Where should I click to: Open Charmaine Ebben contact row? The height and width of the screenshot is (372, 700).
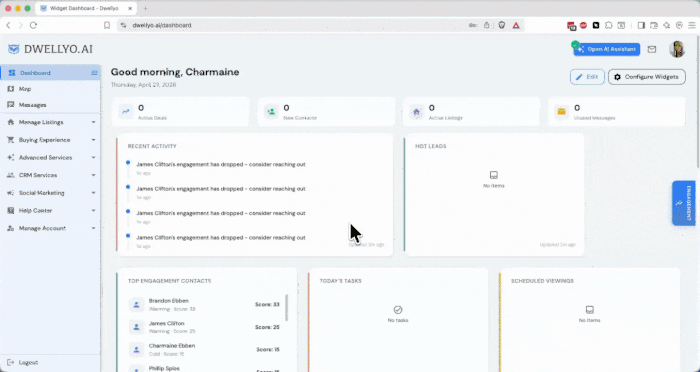point(205,350)
